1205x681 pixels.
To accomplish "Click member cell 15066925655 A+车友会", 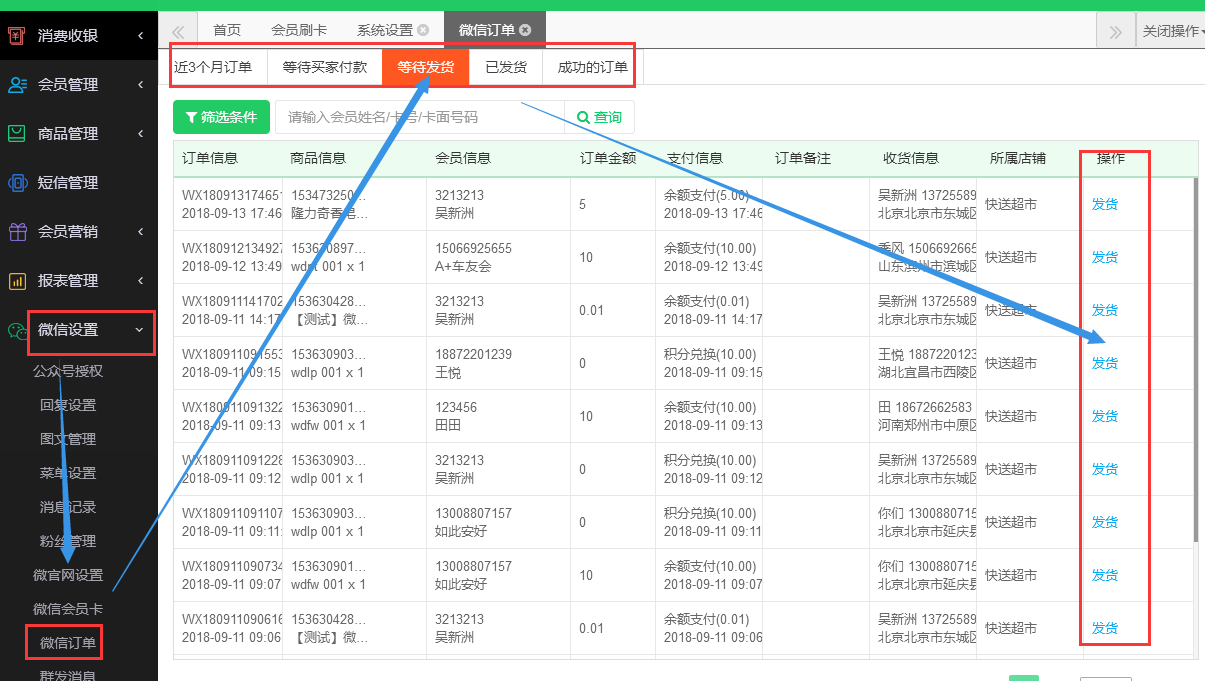I will [498, 257].
